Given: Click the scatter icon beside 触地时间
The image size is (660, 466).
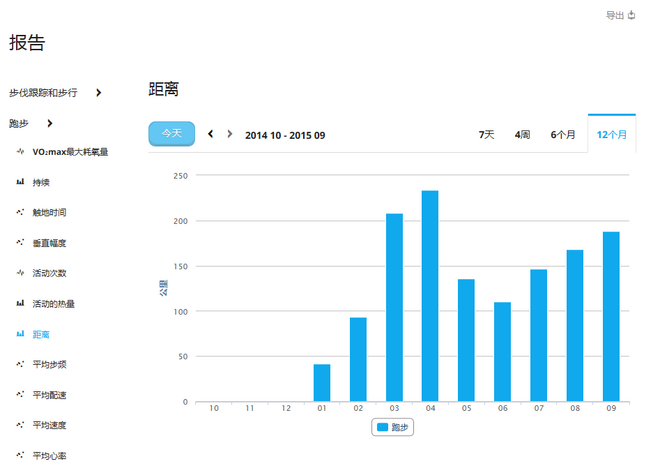Looking at the screenshot, I should click(x=20, y=212).
